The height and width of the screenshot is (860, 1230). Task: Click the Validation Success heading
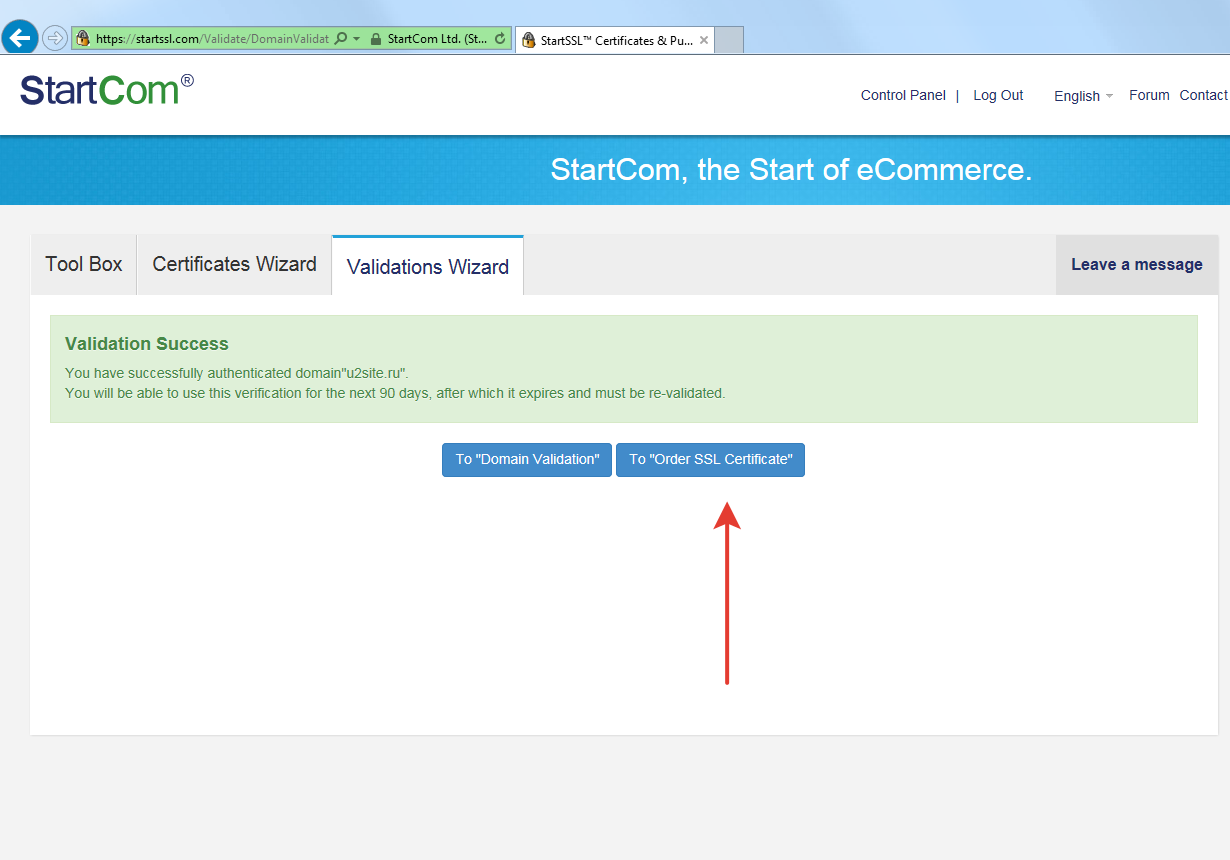pos(147,344)
